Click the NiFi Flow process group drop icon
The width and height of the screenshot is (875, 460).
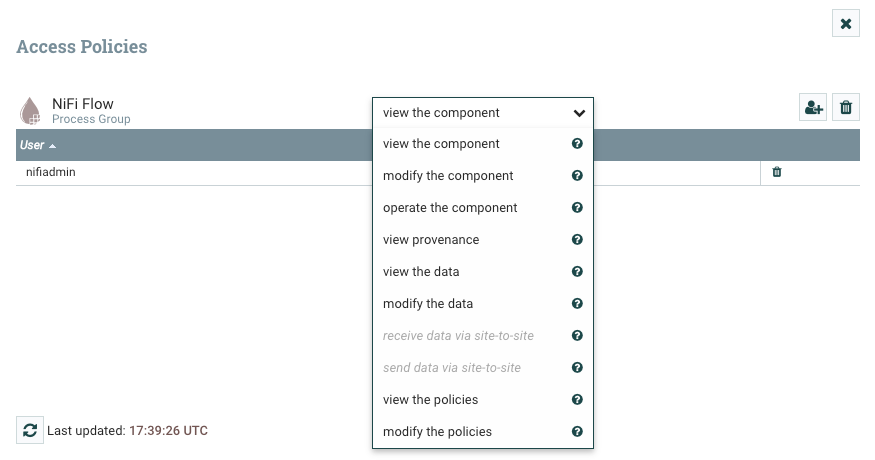pos(31,110)
